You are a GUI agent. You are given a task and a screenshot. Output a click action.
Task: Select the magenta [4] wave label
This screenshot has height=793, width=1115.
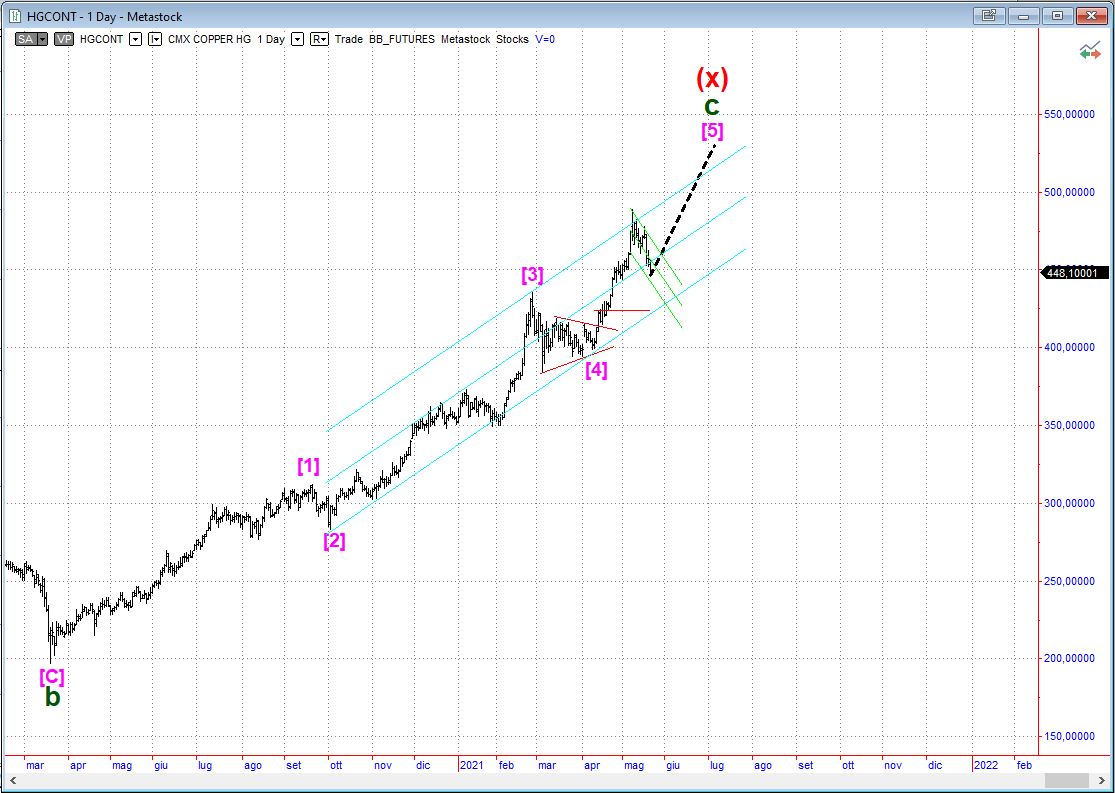(596, 370)
